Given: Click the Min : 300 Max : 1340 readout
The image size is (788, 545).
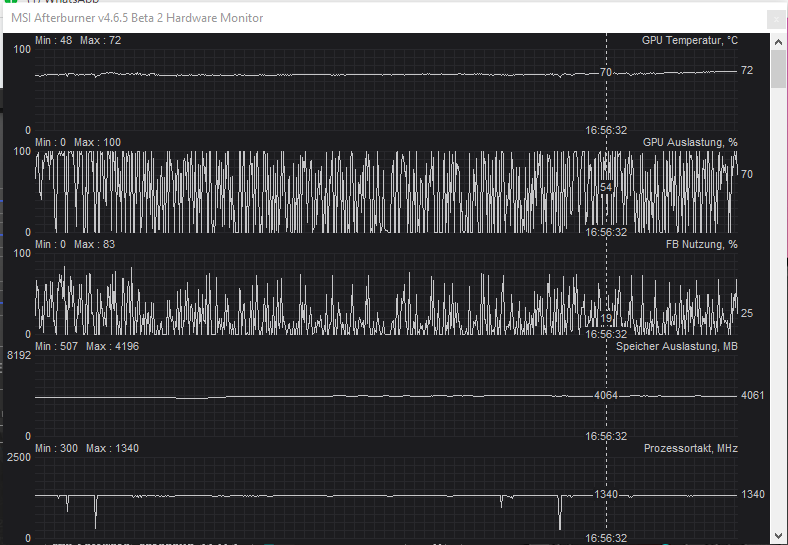Looking at the screenshot, I should 87,448.
